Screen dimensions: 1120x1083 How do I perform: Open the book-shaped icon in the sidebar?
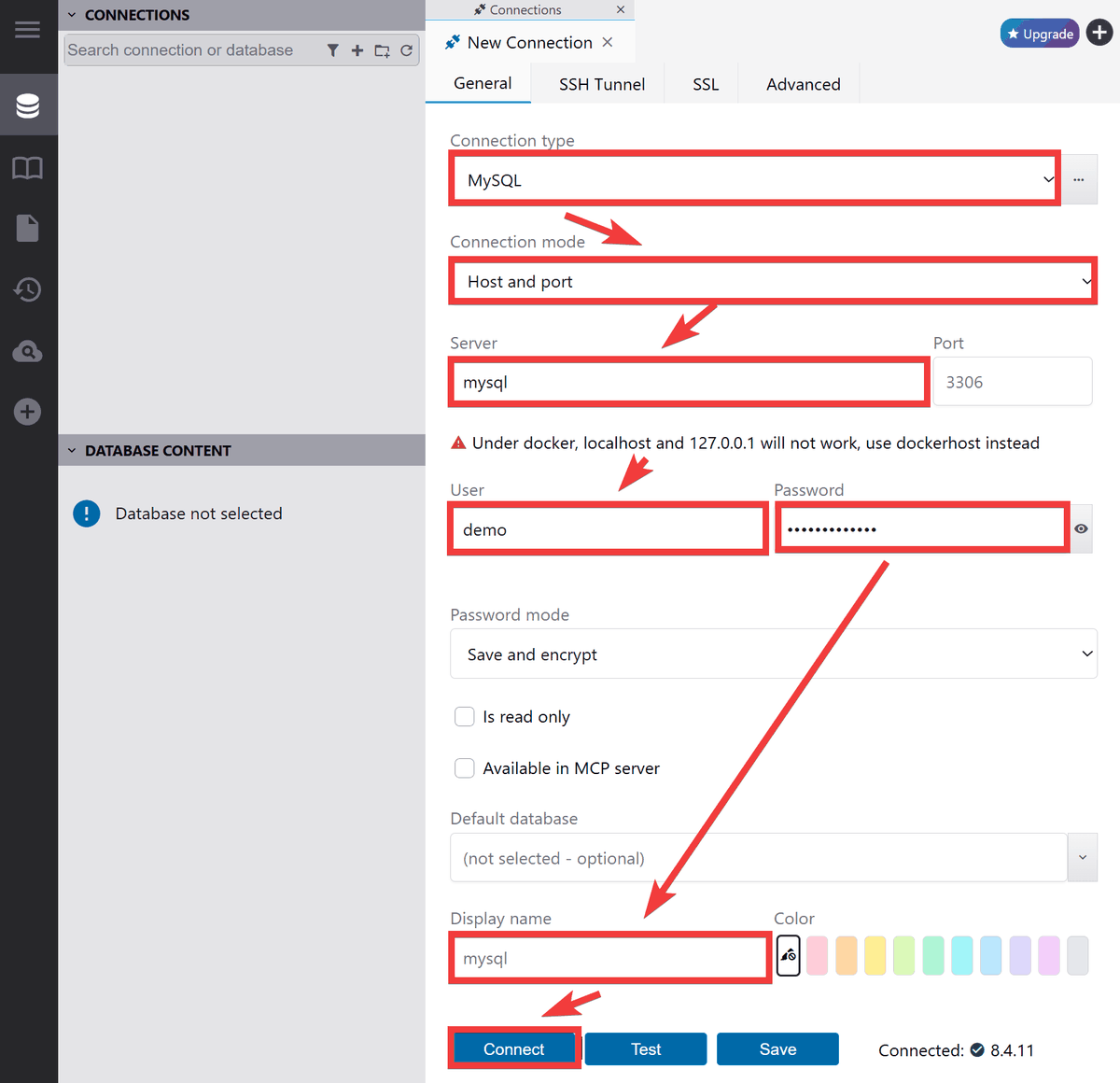click(x=28, y=168)
